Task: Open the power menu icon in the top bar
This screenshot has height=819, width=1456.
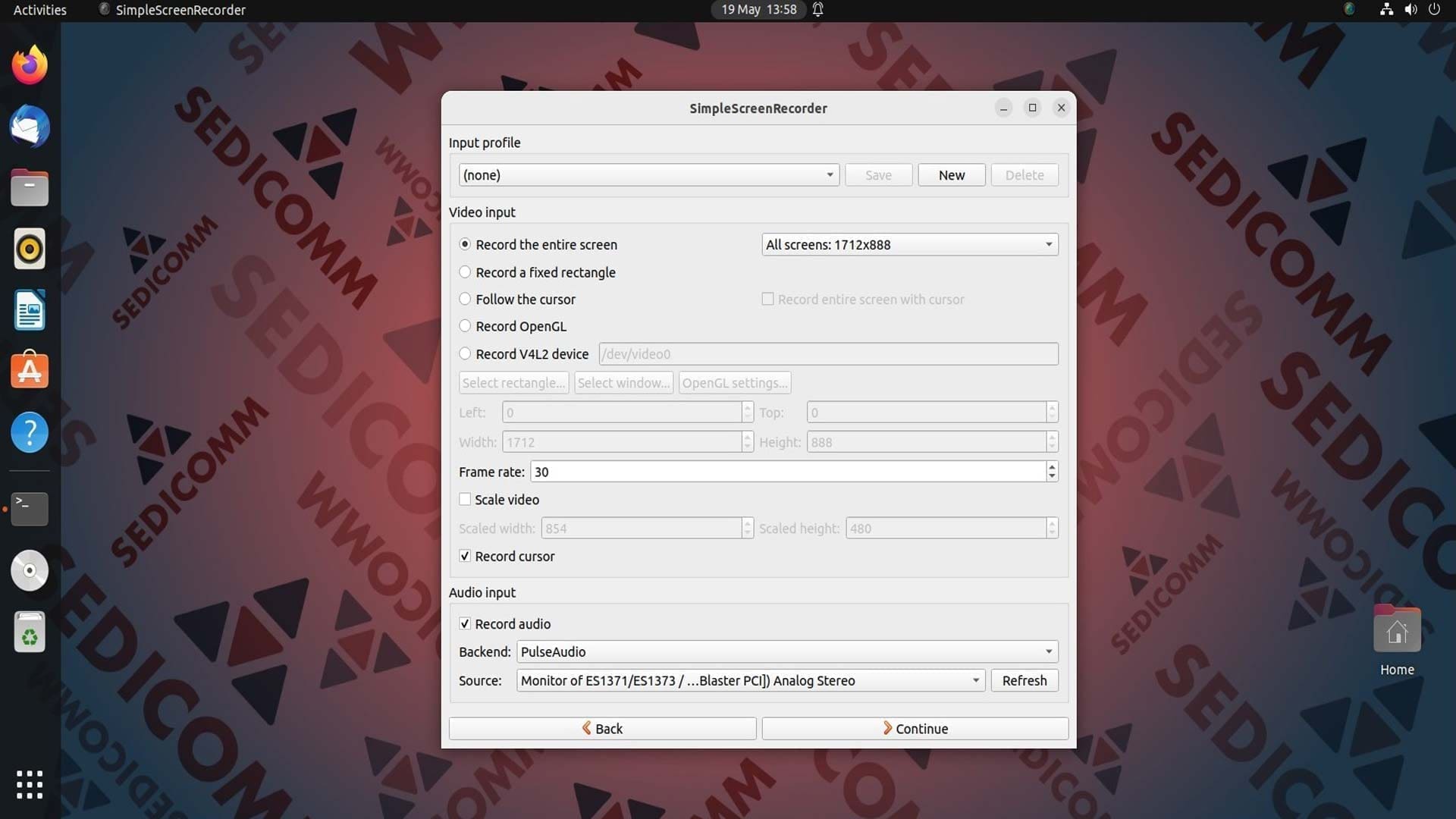Action: (x=1434, y=10)
